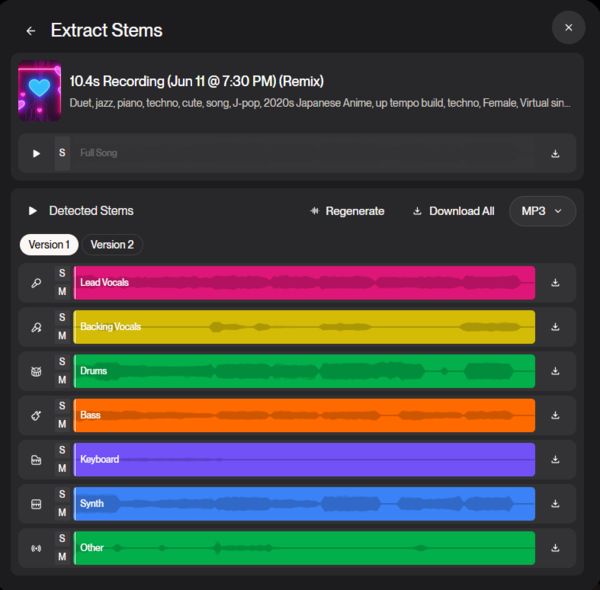Click the Bass guitar icon
This screenshot has width=600, height=590.
coord(36,415)
